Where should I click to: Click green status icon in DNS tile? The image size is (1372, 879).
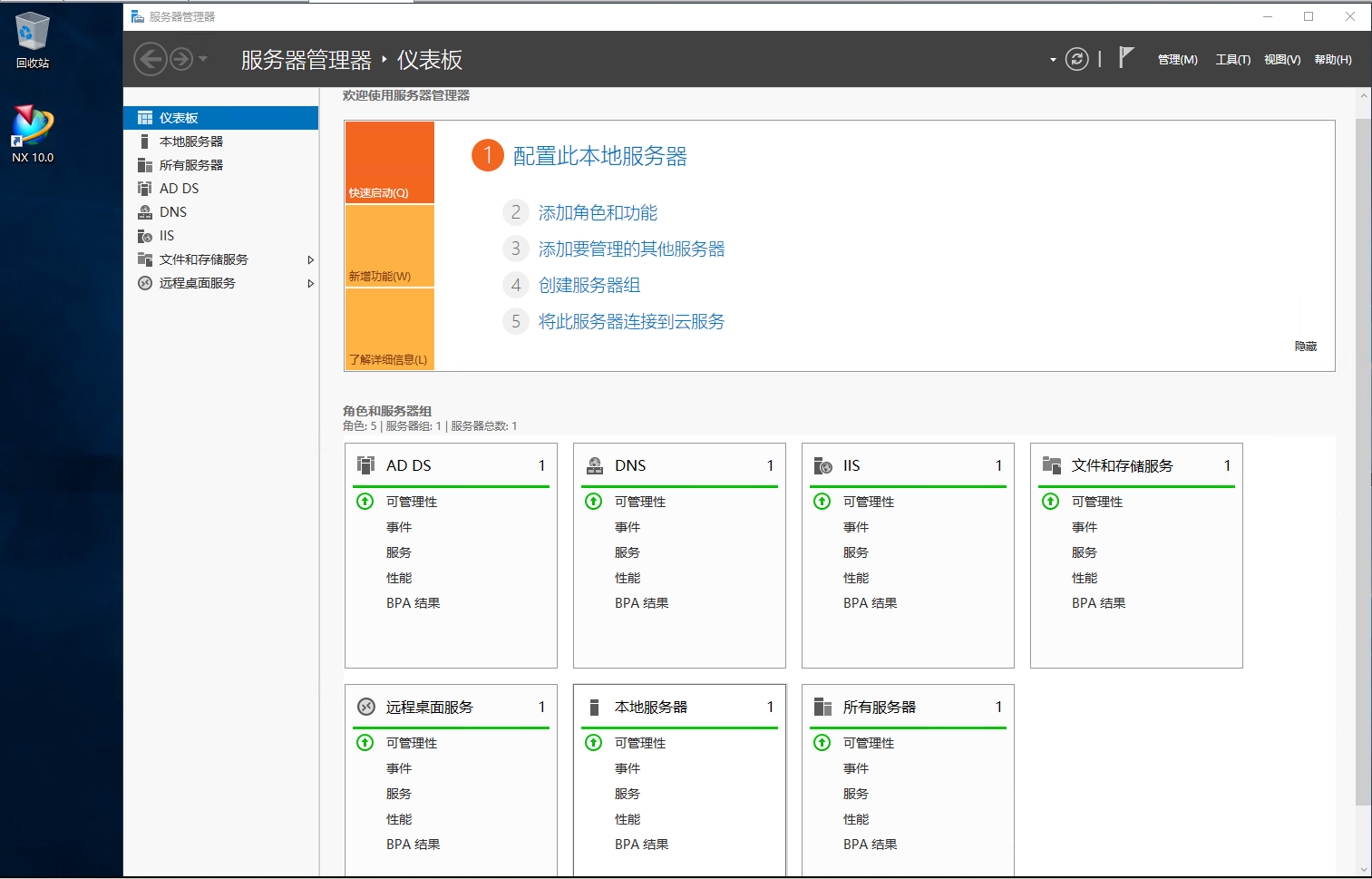594,501
